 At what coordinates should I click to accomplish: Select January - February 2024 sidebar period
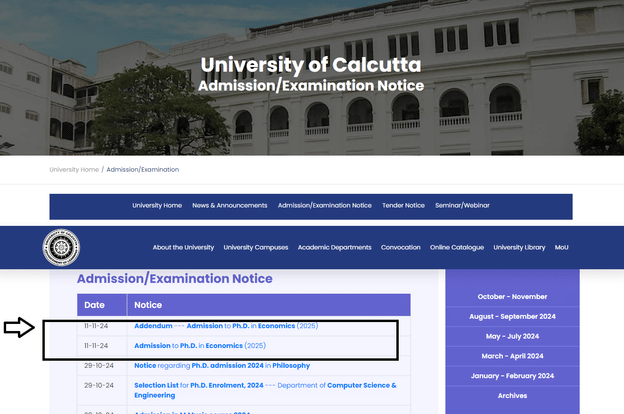click(512, 376)
